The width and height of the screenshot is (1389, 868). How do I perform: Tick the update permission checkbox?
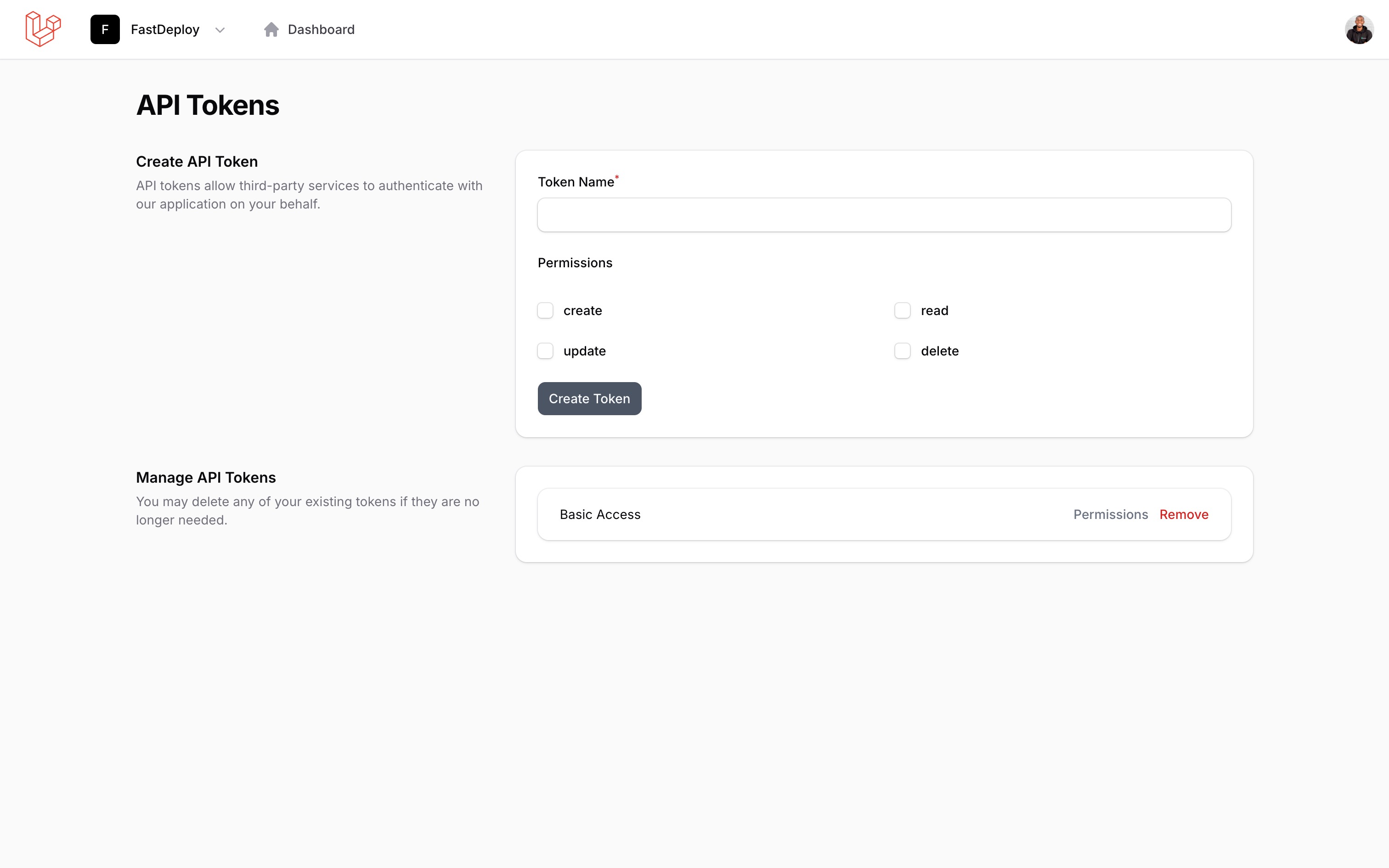(x=545, y=351)
